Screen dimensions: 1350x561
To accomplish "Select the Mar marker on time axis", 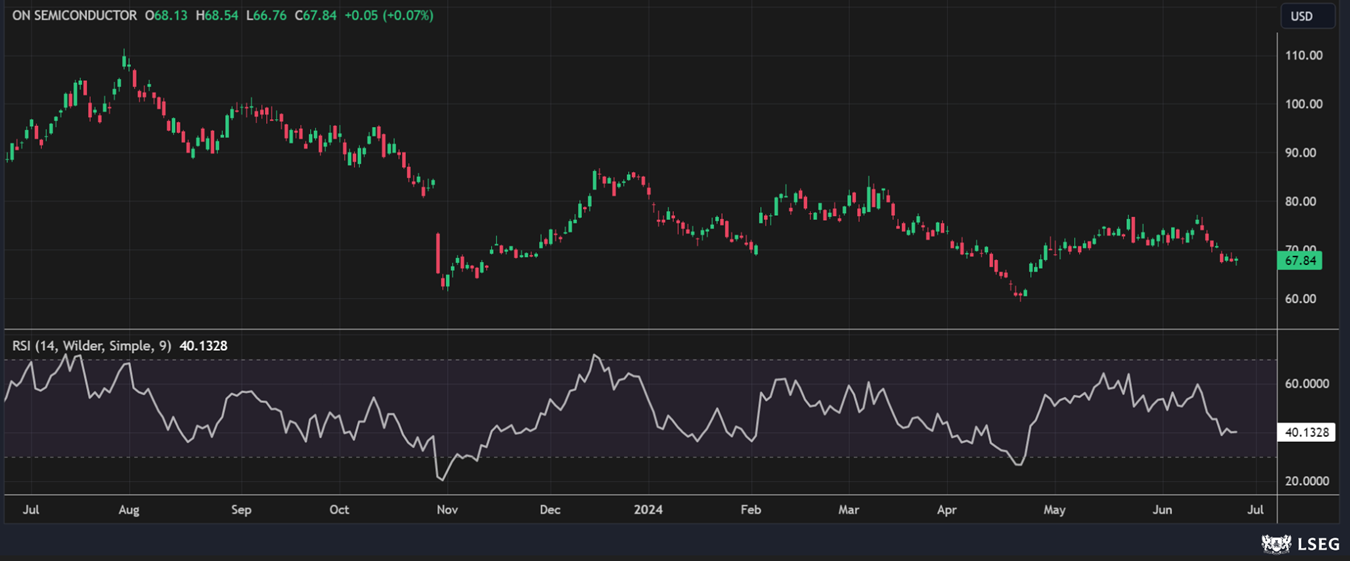I will click(x=849, y=510).
